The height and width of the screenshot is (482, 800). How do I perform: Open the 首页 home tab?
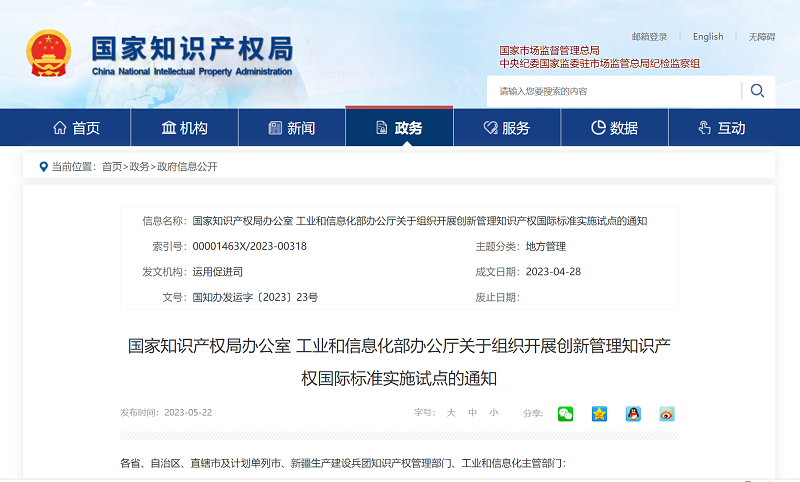[x=76, y=128]
